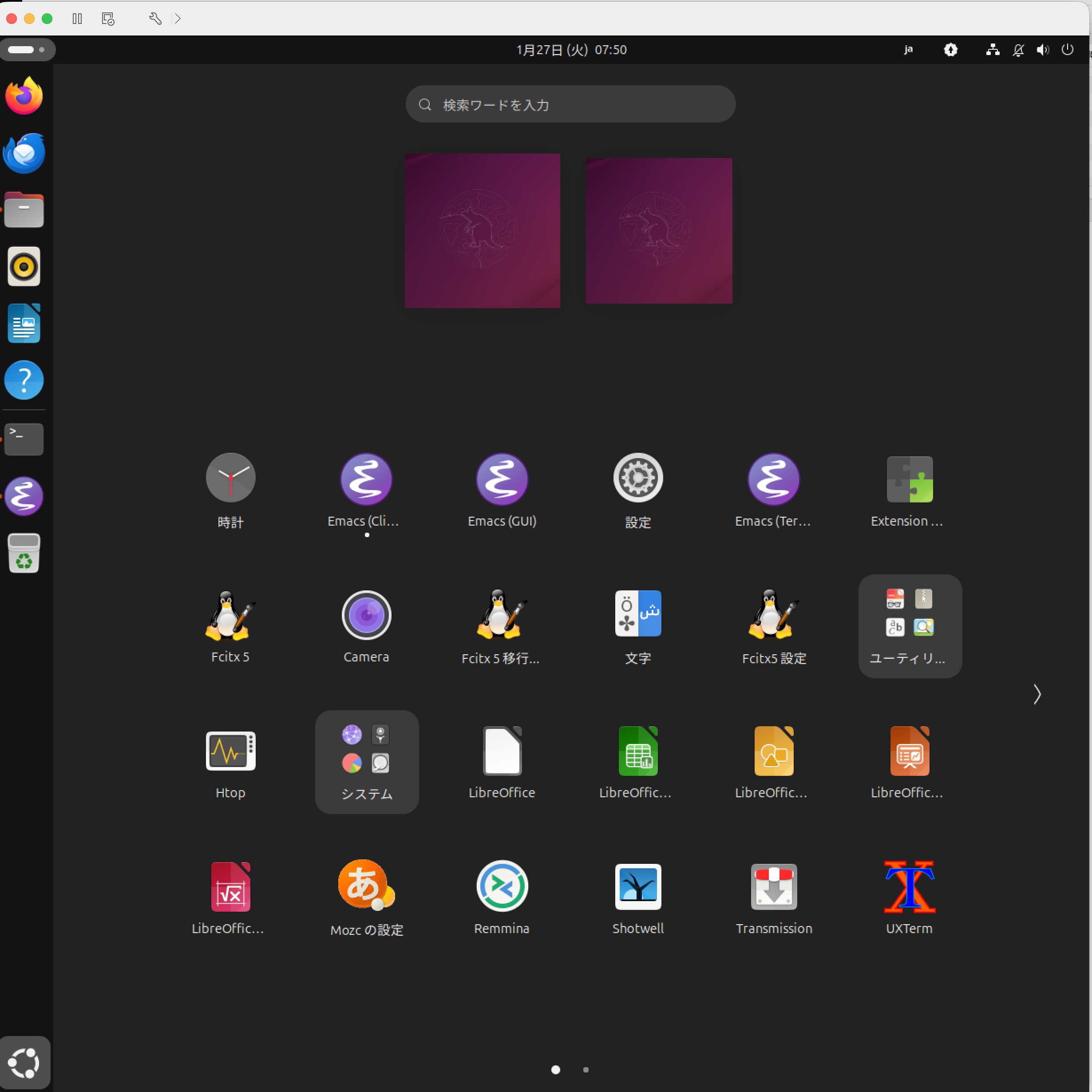1092x1092 pixels.
Task: Click the search input field
Action: [x=571, y=105]
